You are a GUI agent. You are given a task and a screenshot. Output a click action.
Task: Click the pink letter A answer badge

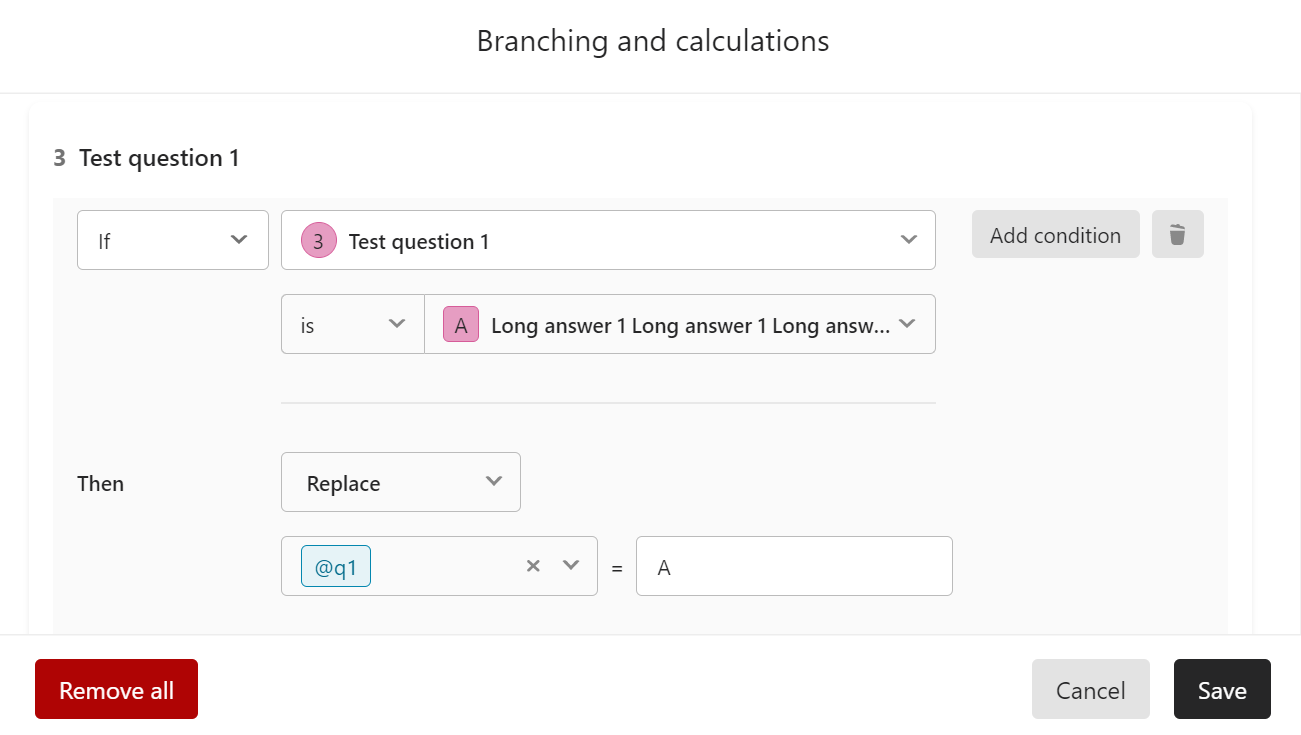(x=461, y=325)
